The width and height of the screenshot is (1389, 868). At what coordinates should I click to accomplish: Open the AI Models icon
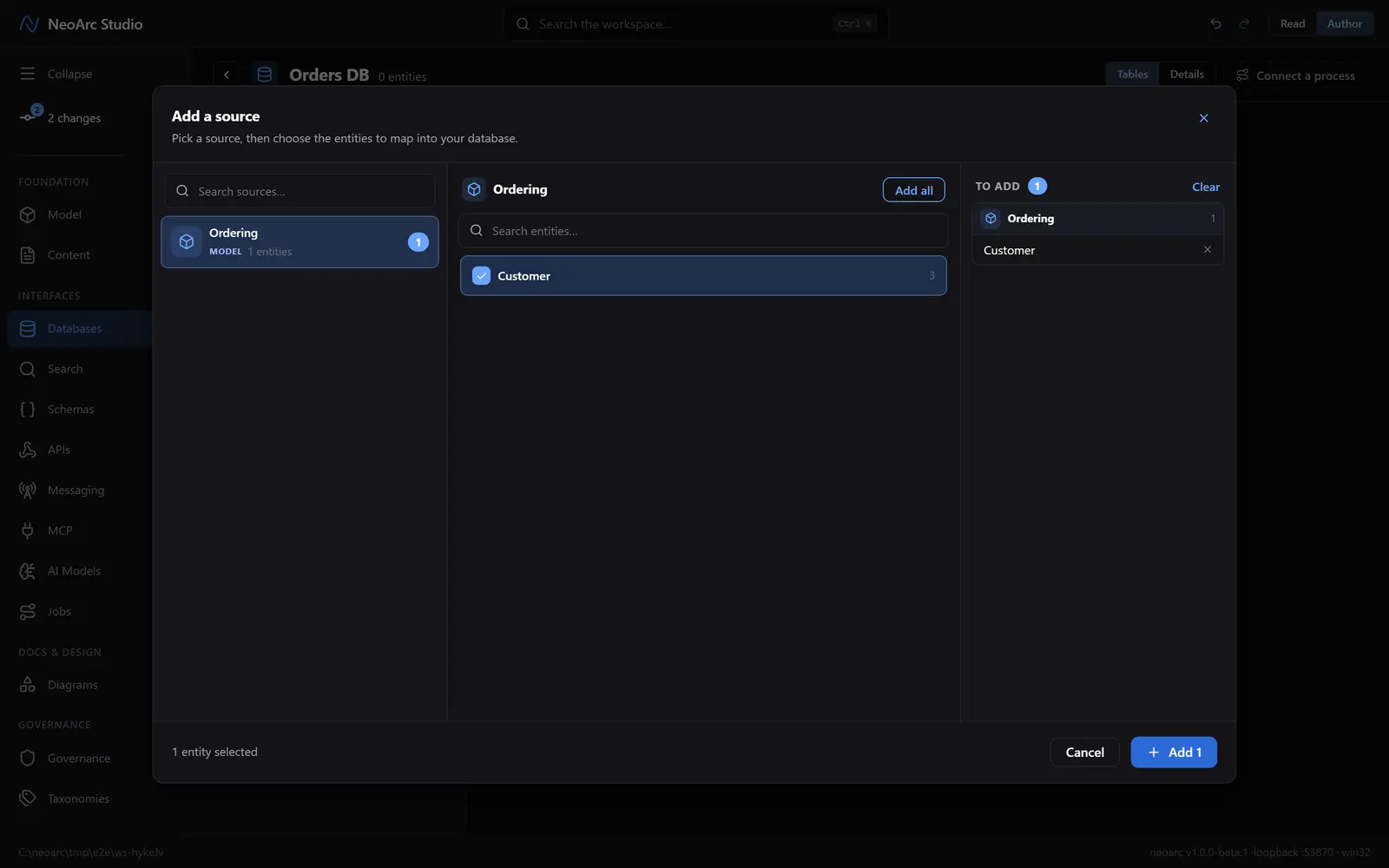pyautogui.click(x=28, y=571)
